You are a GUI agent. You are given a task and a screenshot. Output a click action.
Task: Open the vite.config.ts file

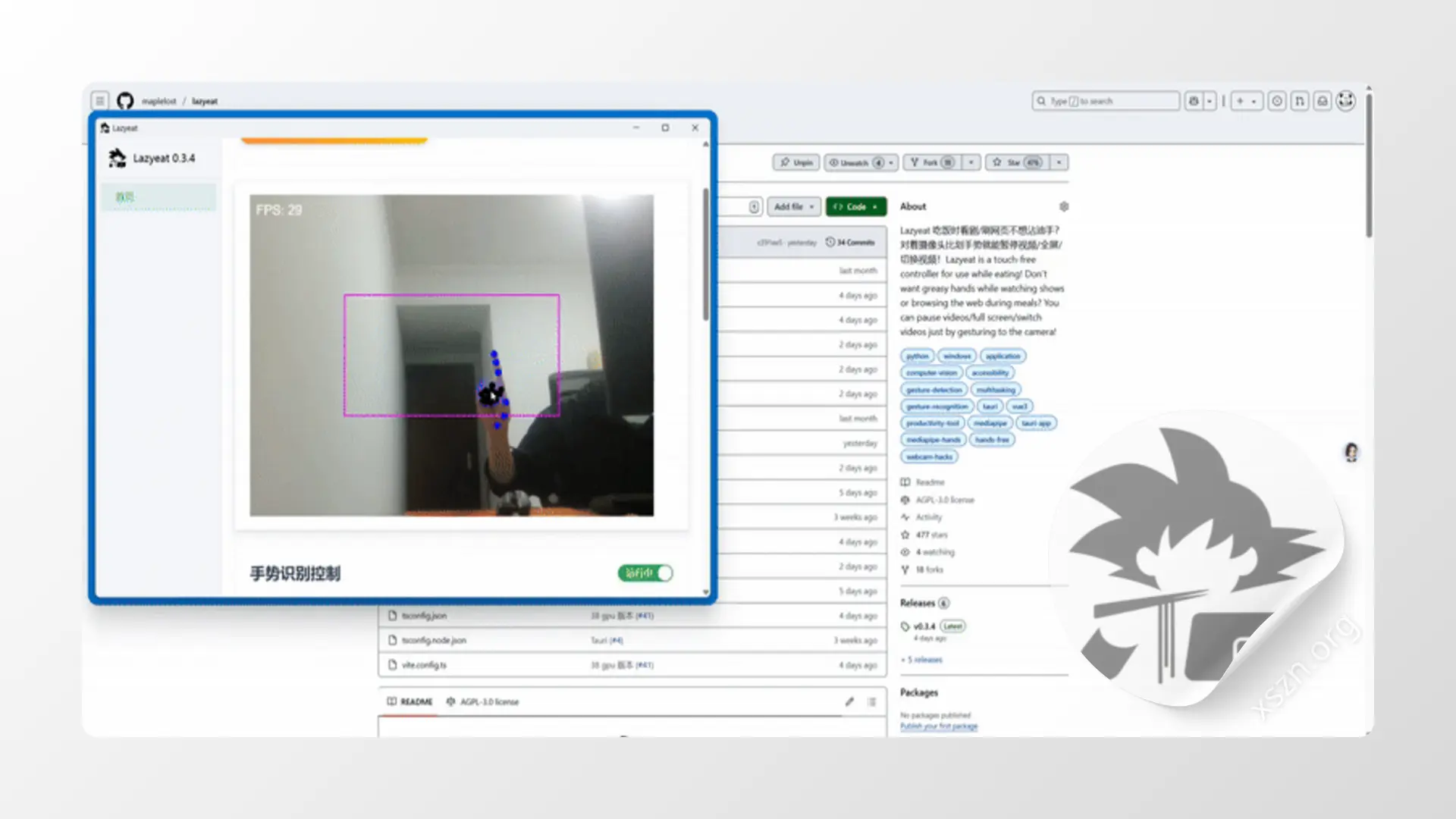424,665
